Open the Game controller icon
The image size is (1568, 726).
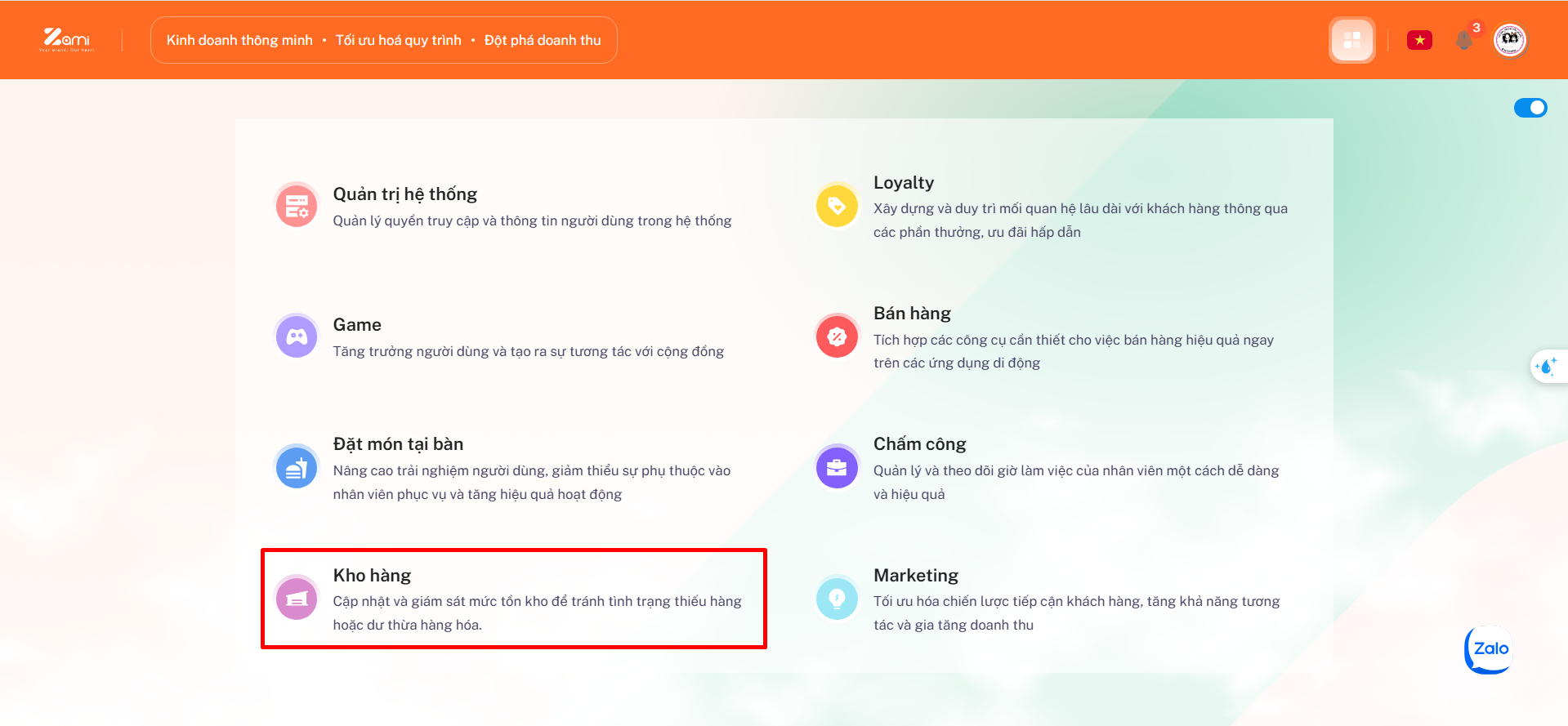(297, 336)
